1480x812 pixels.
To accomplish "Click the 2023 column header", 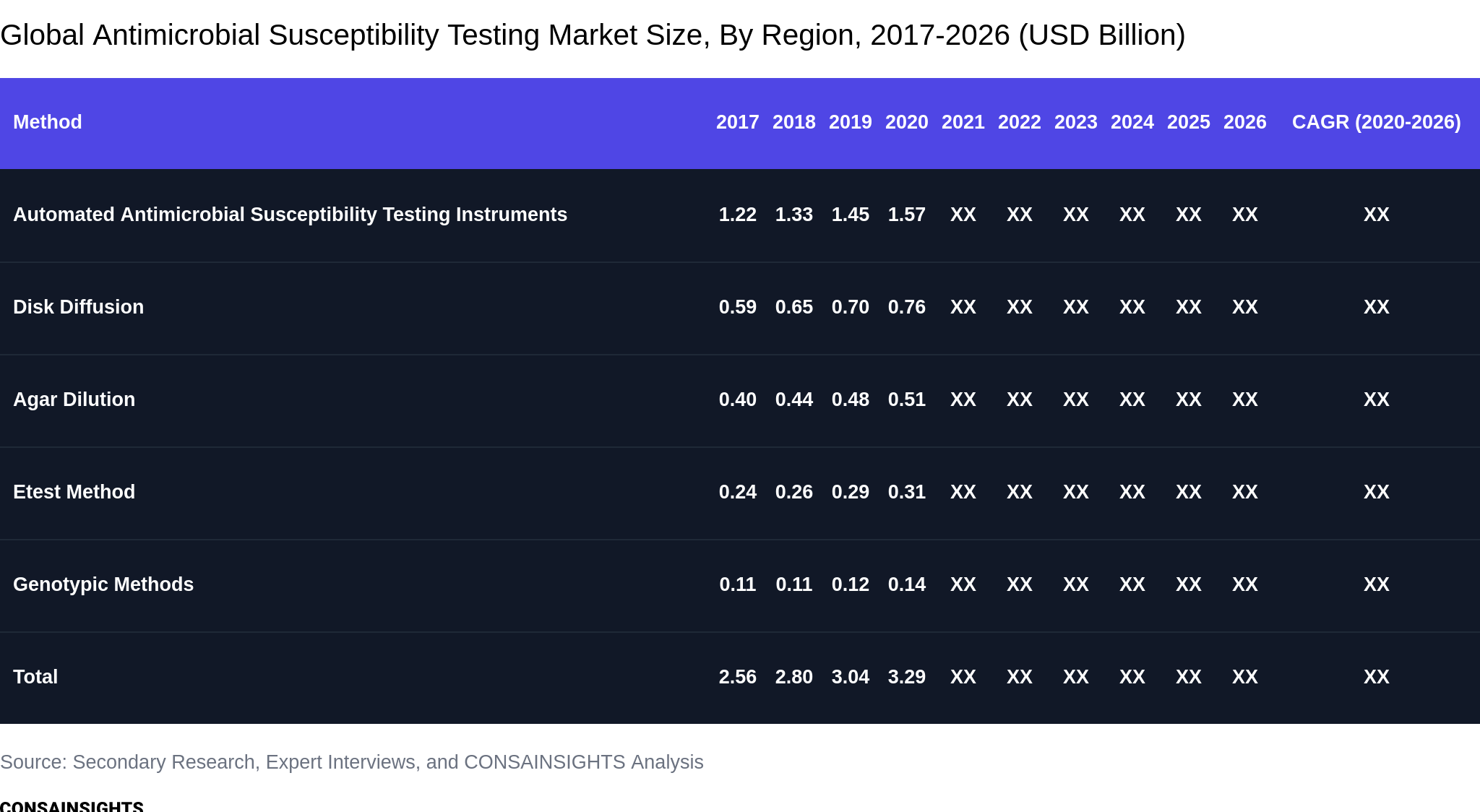I will 1076,122.
